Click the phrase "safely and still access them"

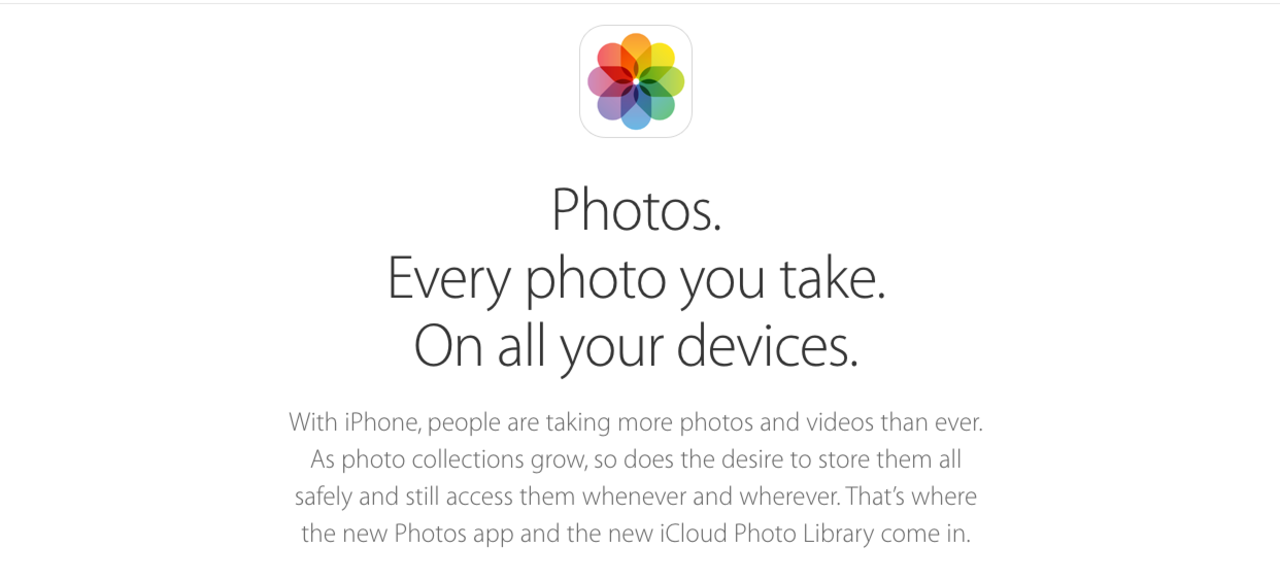click(435, 496)
